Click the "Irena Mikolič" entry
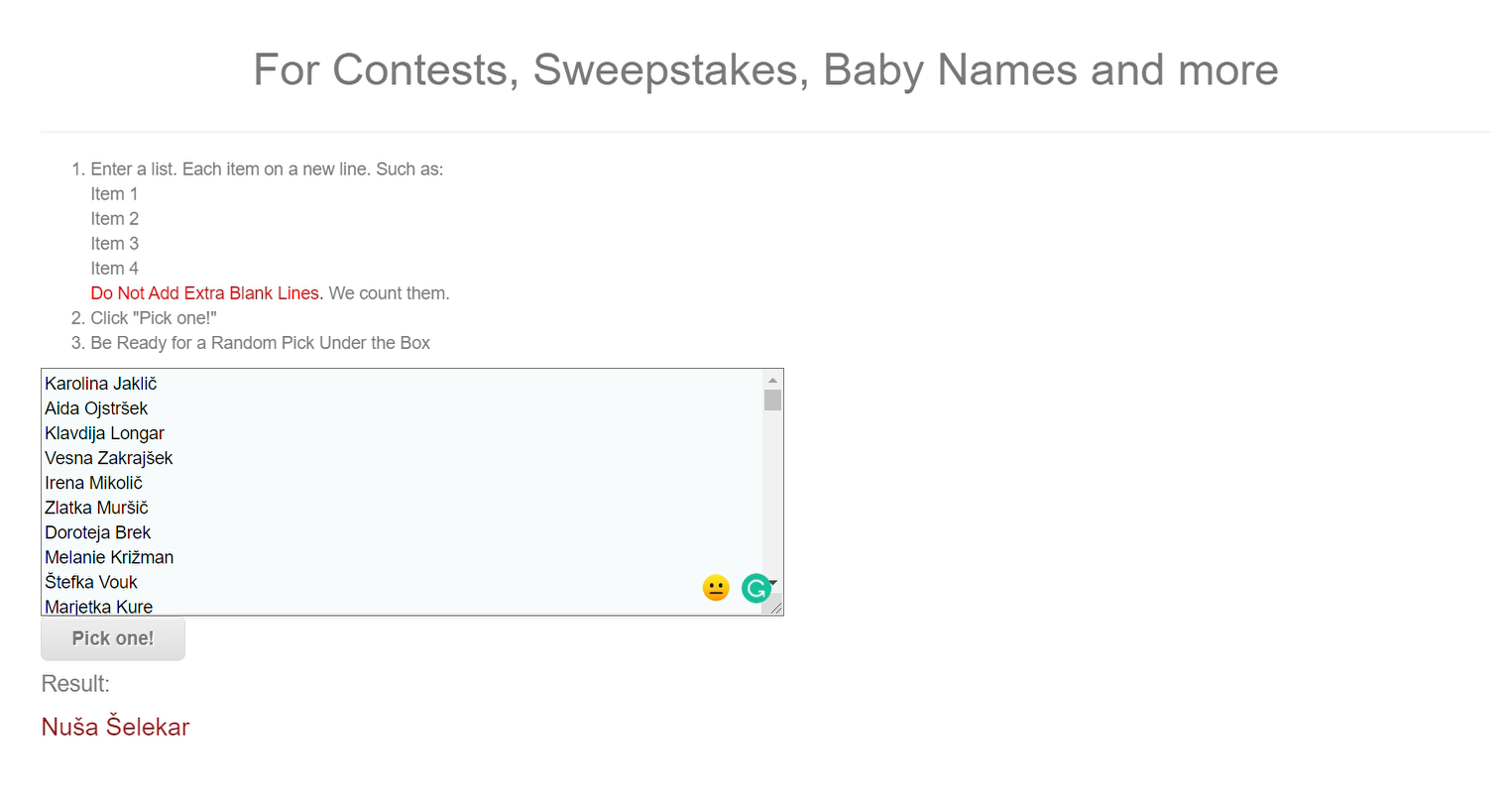1512x804 pixels. [x=93, y=483]
